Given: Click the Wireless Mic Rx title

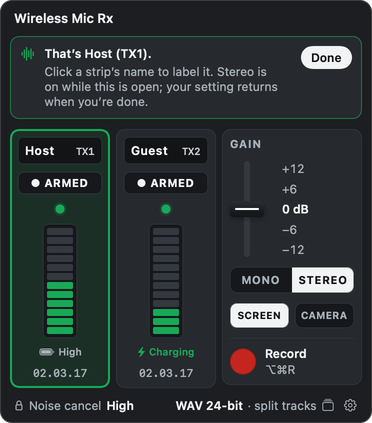Looking at the screenshot, I should point(64,18).
